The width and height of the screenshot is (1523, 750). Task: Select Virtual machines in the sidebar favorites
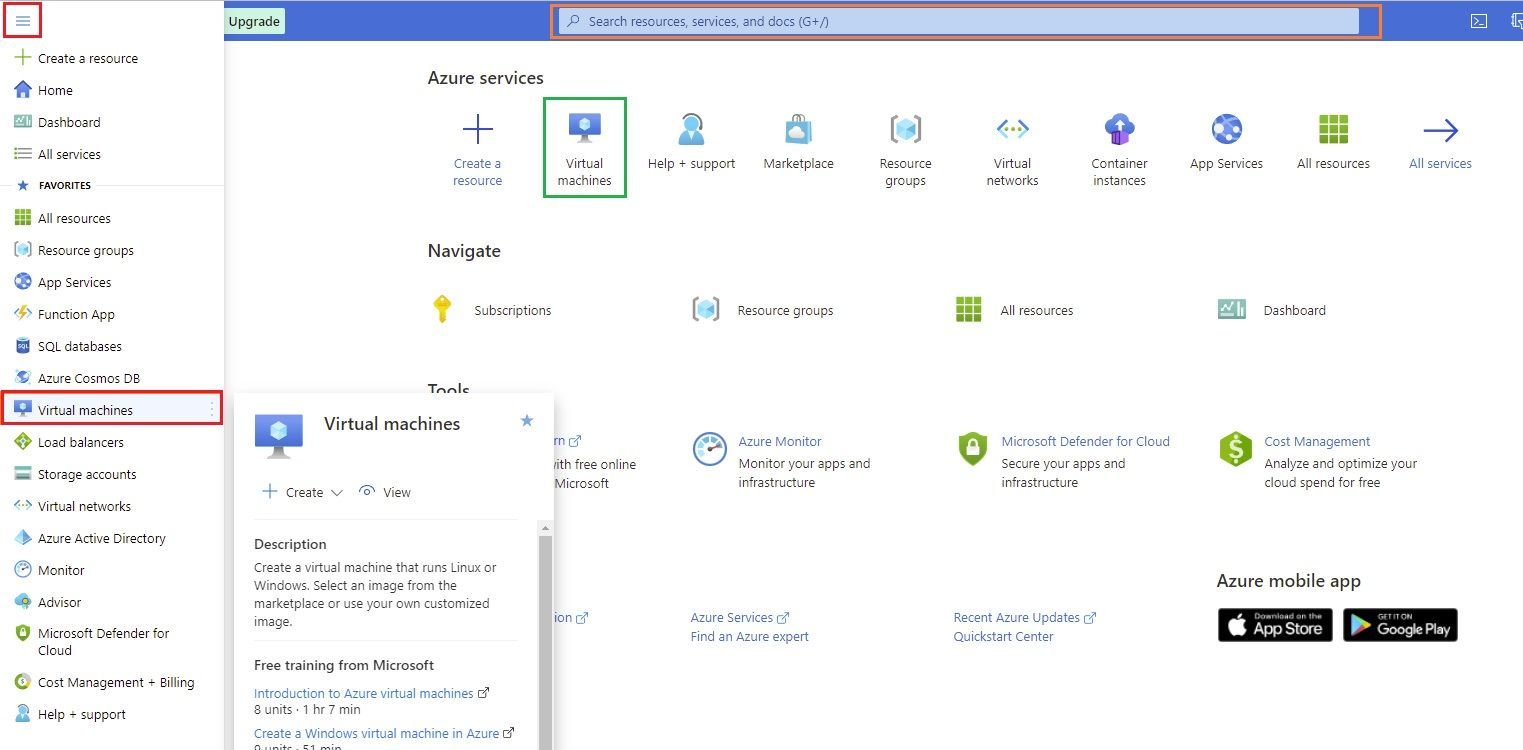click(x=111, y=409)
